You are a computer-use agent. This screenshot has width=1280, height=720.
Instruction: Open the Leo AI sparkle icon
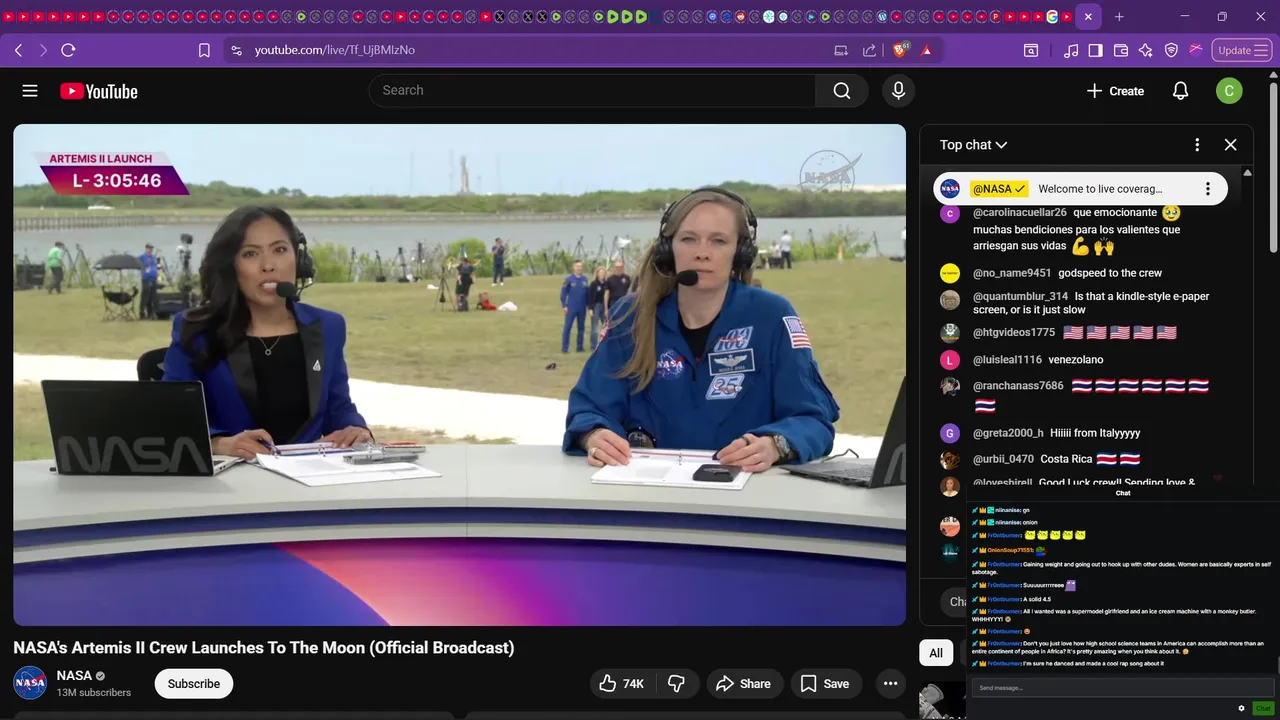1146,50
